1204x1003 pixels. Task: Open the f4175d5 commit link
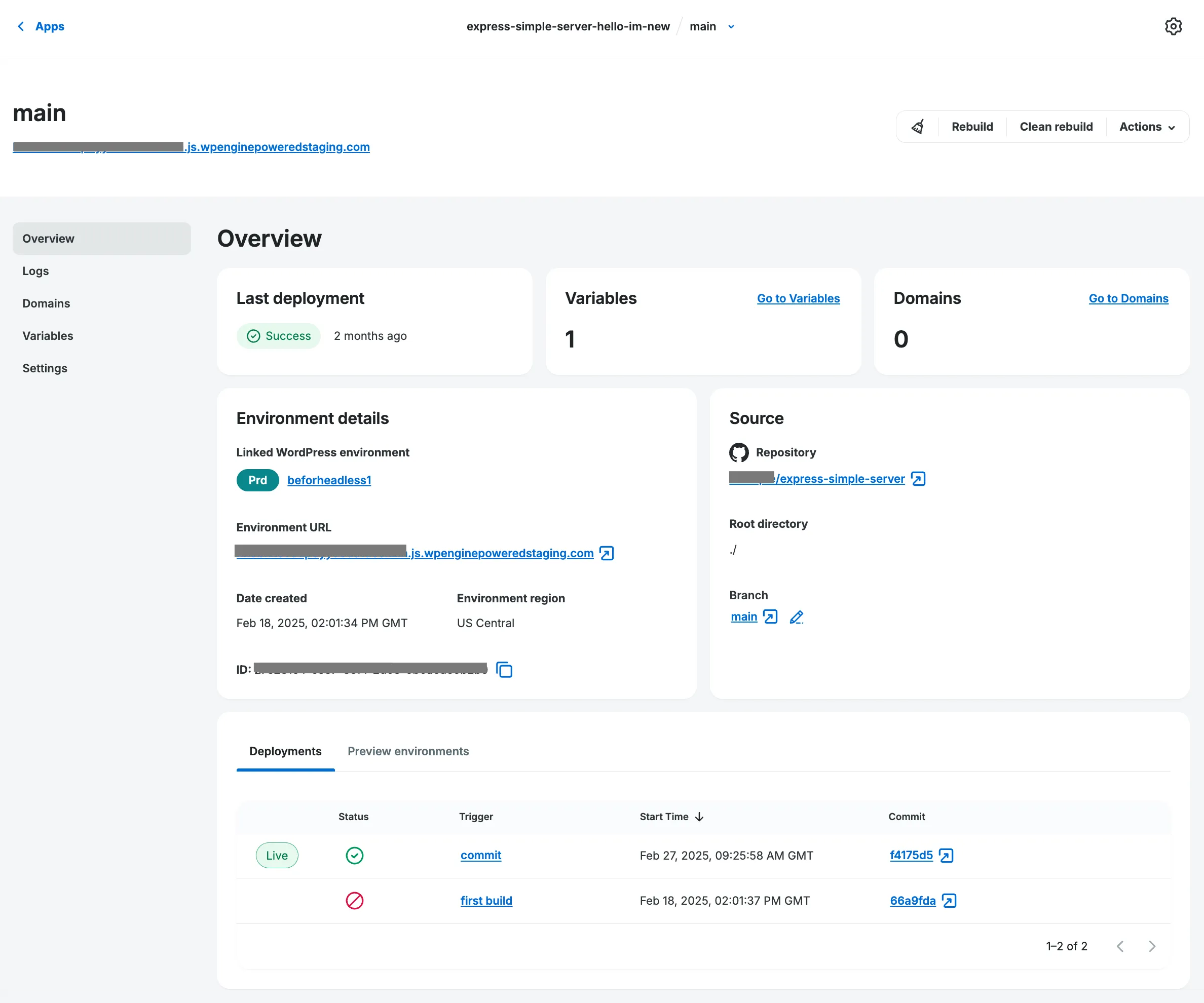point(911,855)
